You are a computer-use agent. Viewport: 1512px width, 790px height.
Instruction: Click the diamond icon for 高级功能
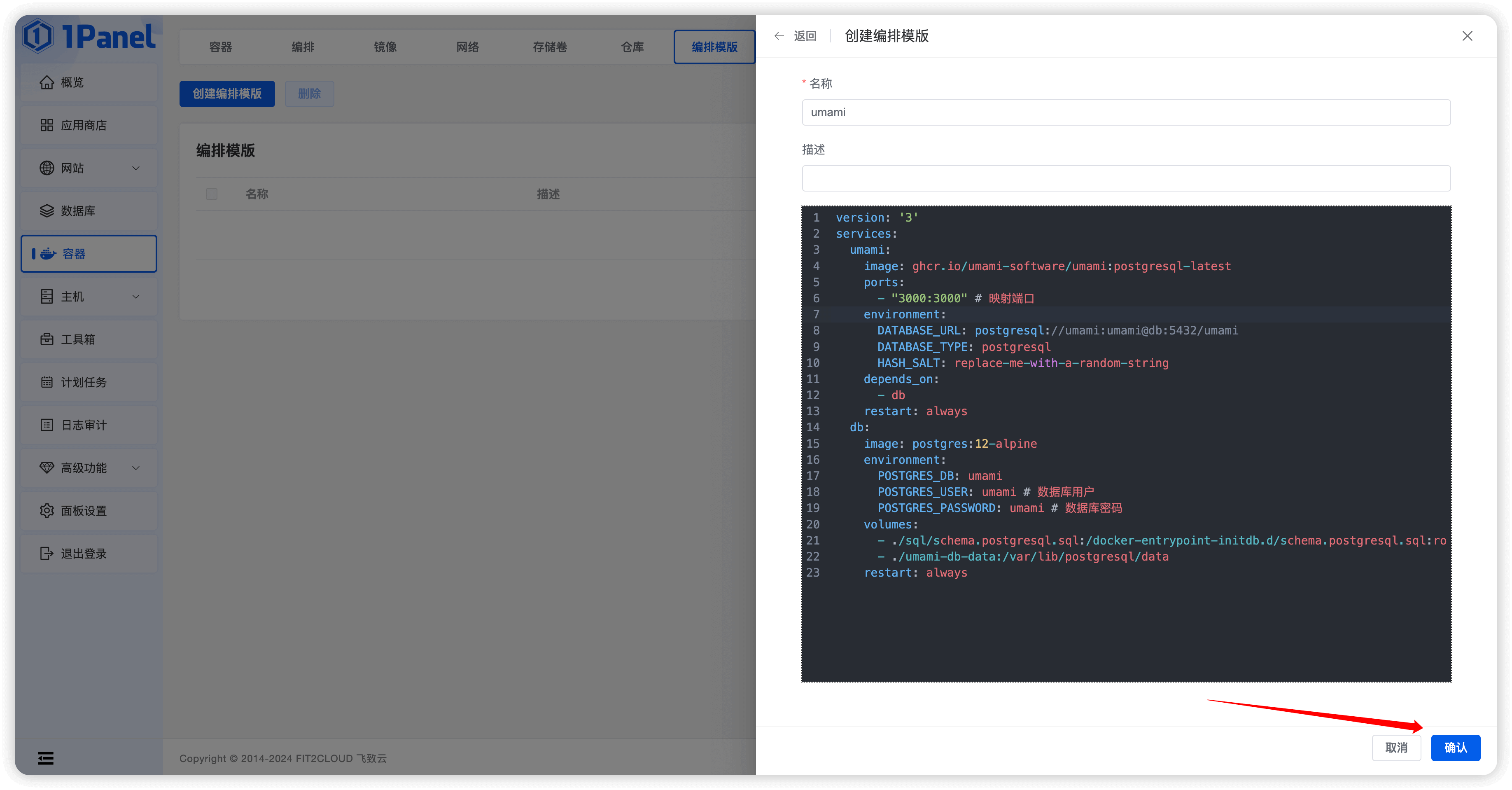click(x=47, y=468)
